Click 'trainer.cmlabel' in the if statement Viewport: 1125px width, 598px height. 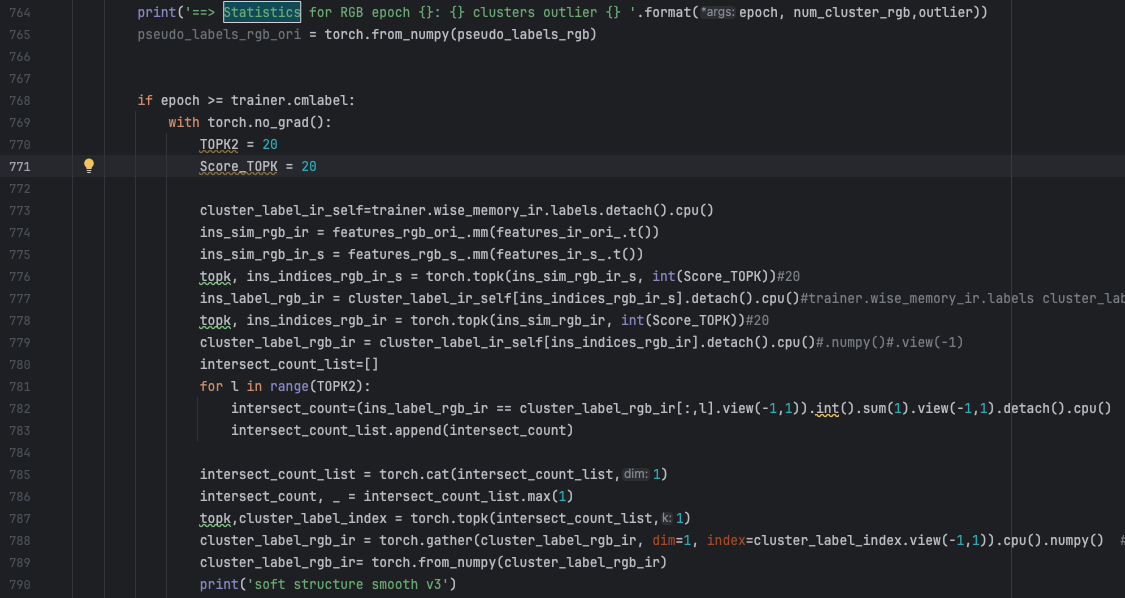point(289,101)
